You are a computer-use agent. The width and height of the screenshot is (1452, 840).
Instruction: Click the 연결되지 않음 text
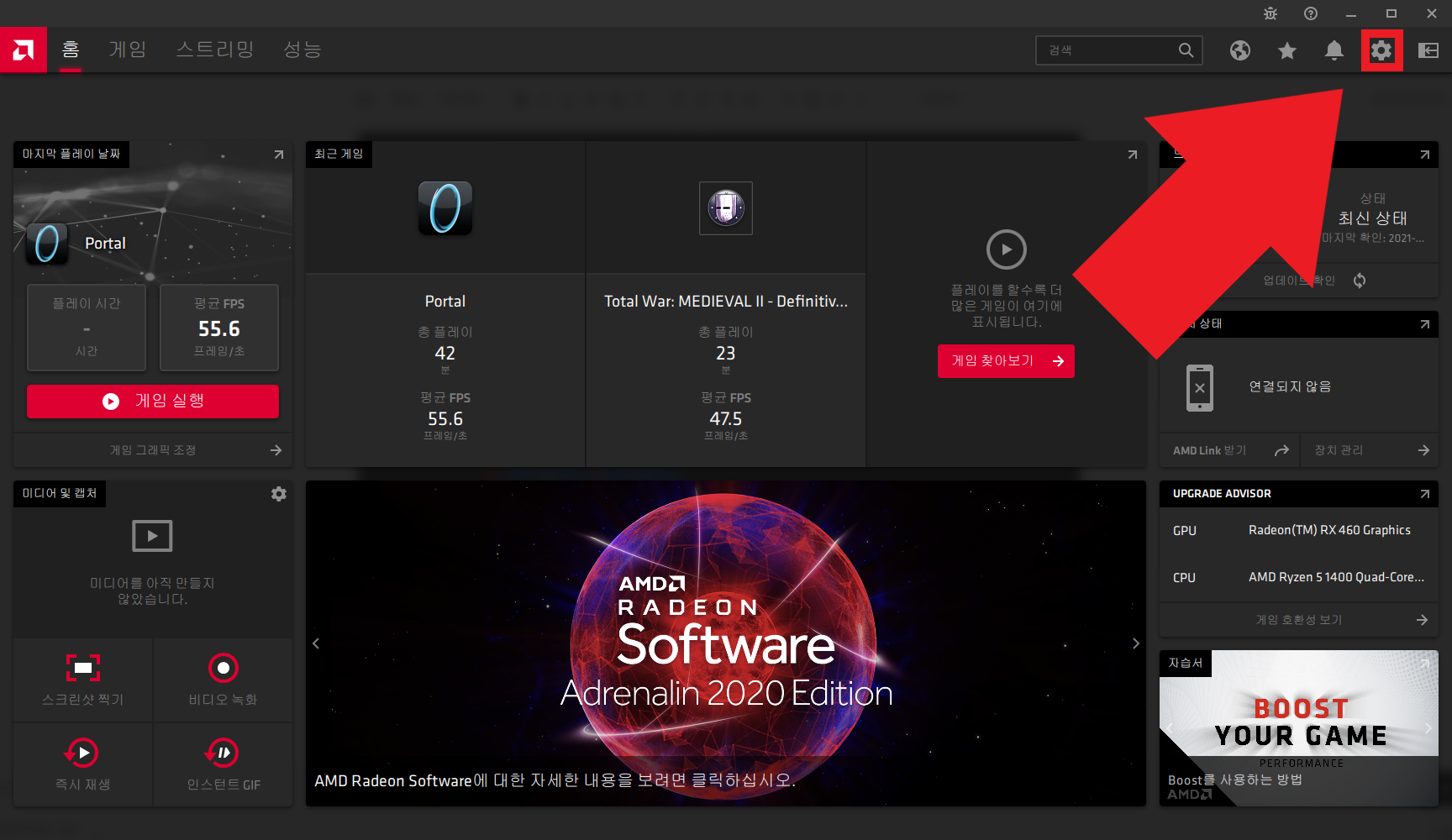[1290, 387]
